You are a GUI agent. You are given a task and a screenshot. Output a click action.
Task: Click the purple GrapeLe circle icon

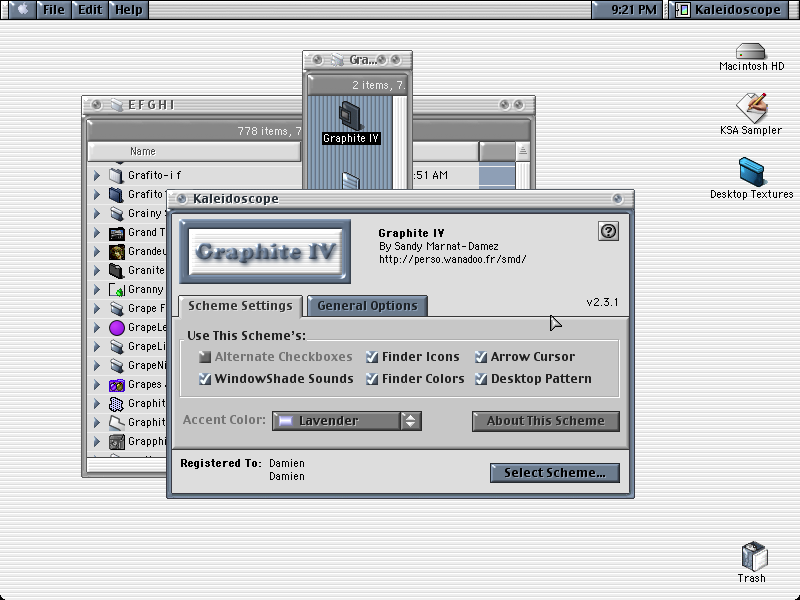[x=116, y=328]
